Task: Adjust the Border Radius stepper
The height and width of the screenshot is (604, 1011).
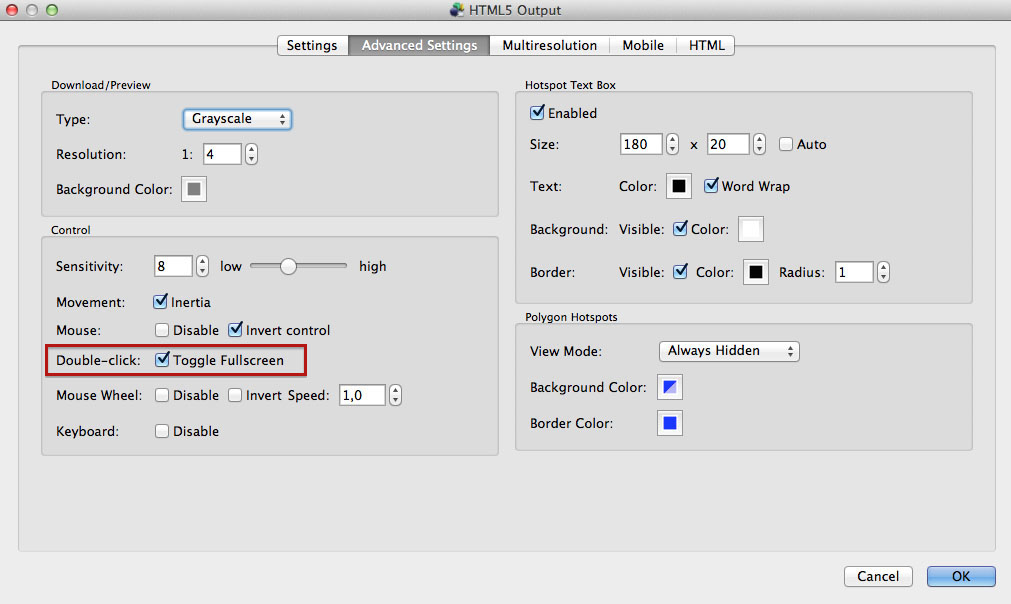Action: (883, 272)
